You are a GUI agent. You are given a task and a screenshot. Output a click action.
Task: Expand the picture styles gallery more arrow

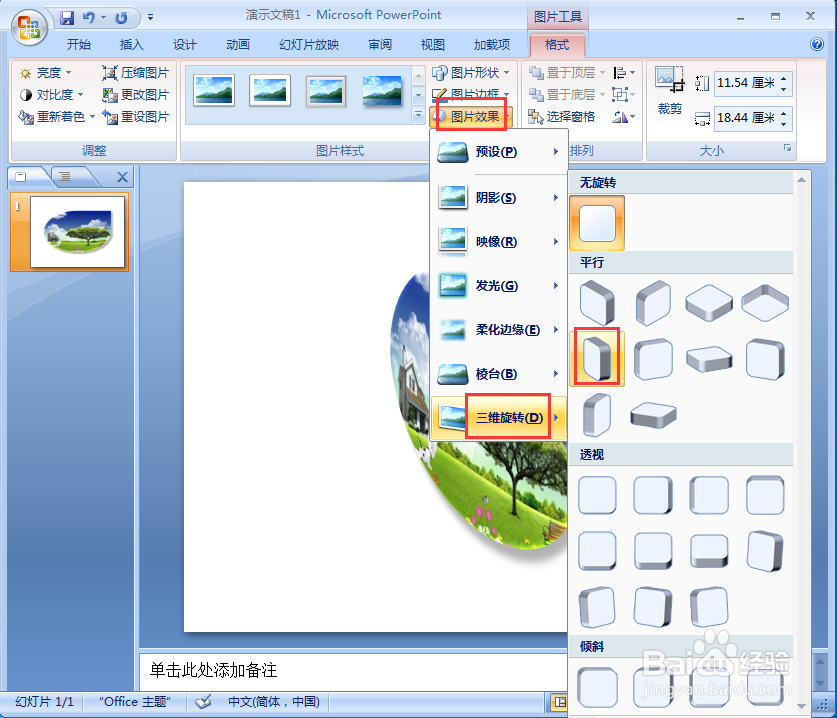[x=418, y=115]
